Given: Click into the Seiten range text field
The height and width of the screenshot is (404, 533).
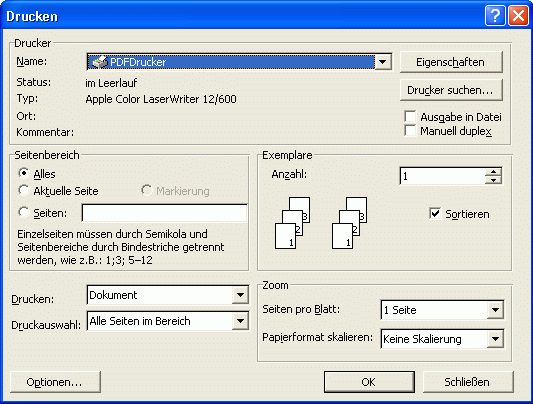Looking at the screenshot, I should 165,213.
